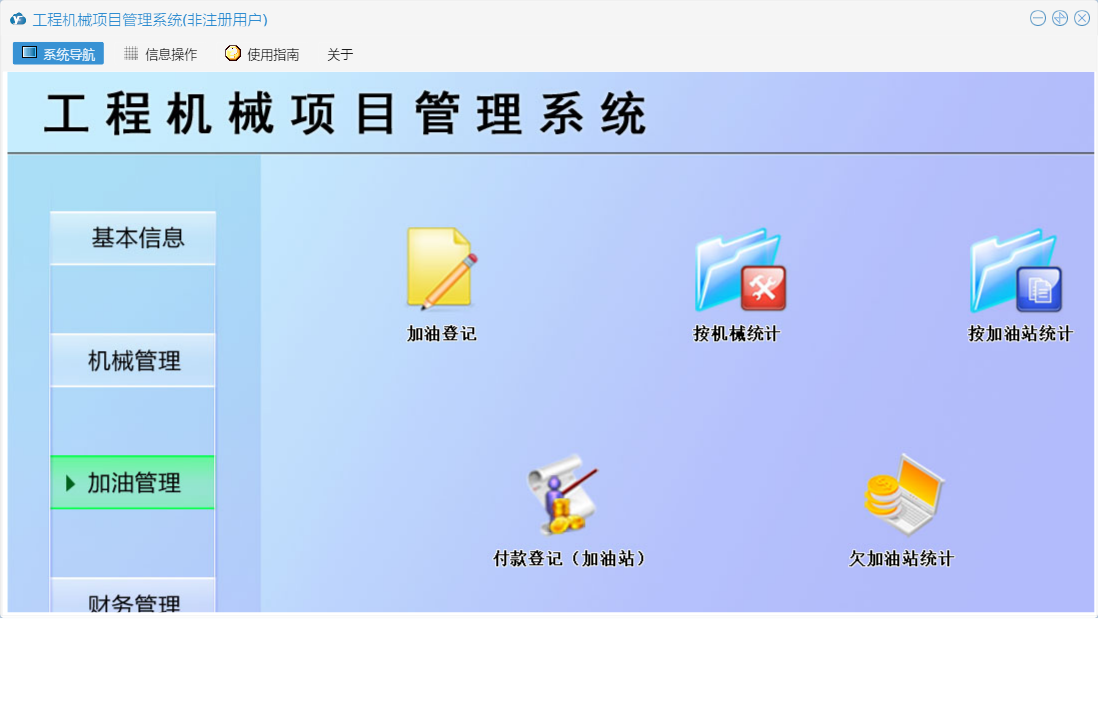Screen dimensions: 1098x719
Task: Click the 系统导航 monitor icon
Action: point(29,53)
